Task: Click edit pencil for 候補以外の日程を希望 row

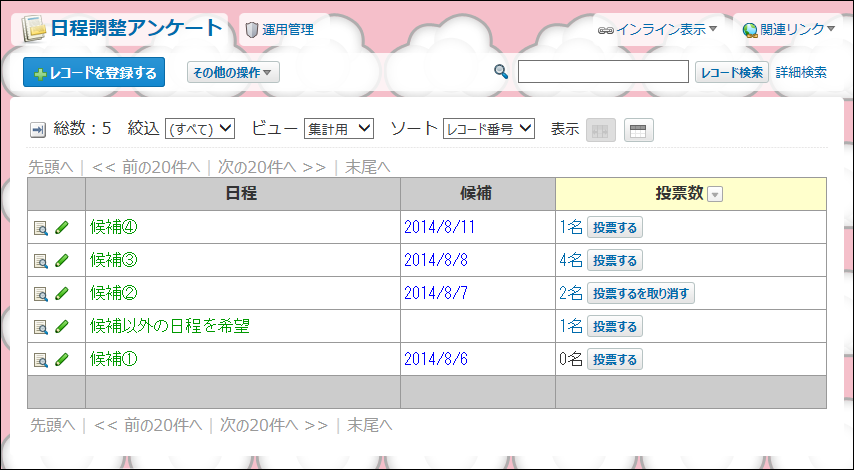Action: (62, 327)
